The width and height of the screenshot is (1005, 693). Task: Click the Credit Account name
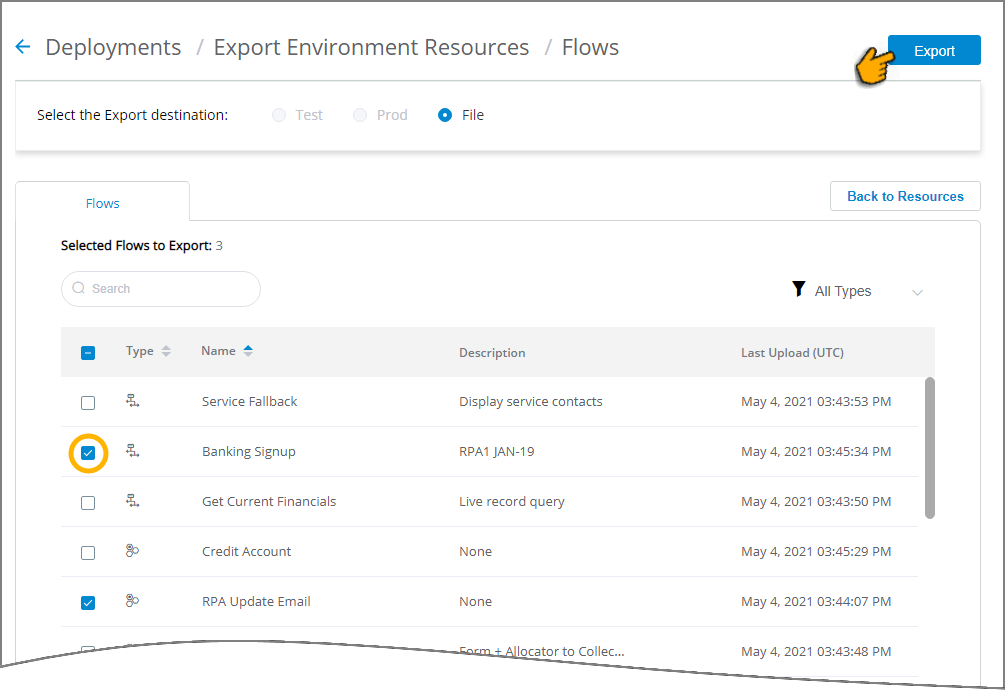[x=246, y=551]
